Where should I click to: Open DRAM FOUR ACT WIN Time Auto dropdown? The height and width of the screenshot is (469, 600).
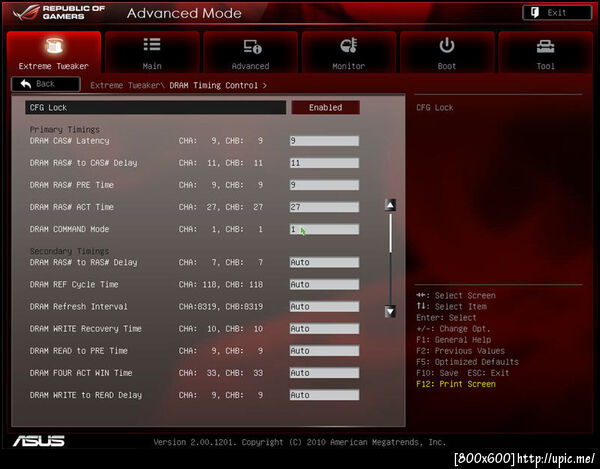pos(324,373)
